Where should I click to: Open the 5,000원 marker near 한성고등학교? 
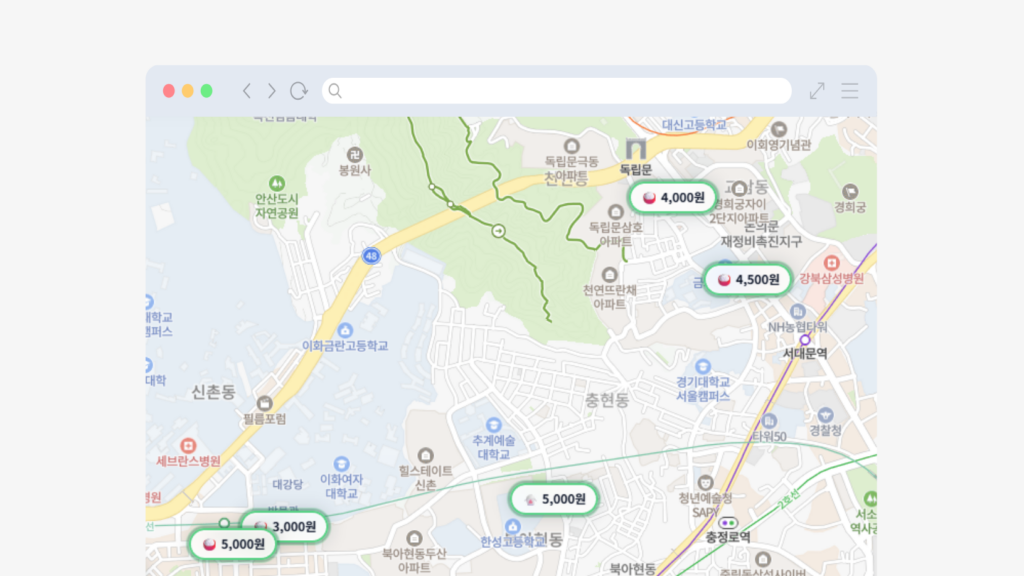553,498
